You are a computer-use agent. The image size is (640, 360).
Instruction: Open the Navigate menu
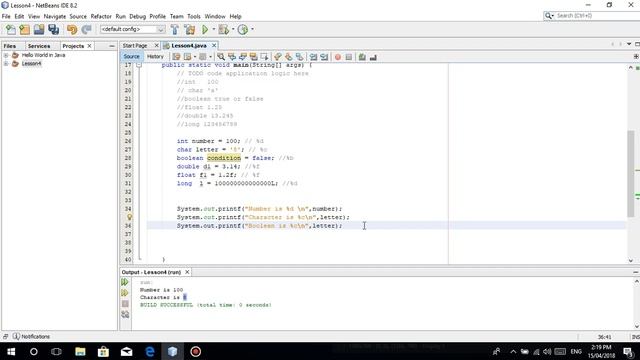tap(55, 16)
